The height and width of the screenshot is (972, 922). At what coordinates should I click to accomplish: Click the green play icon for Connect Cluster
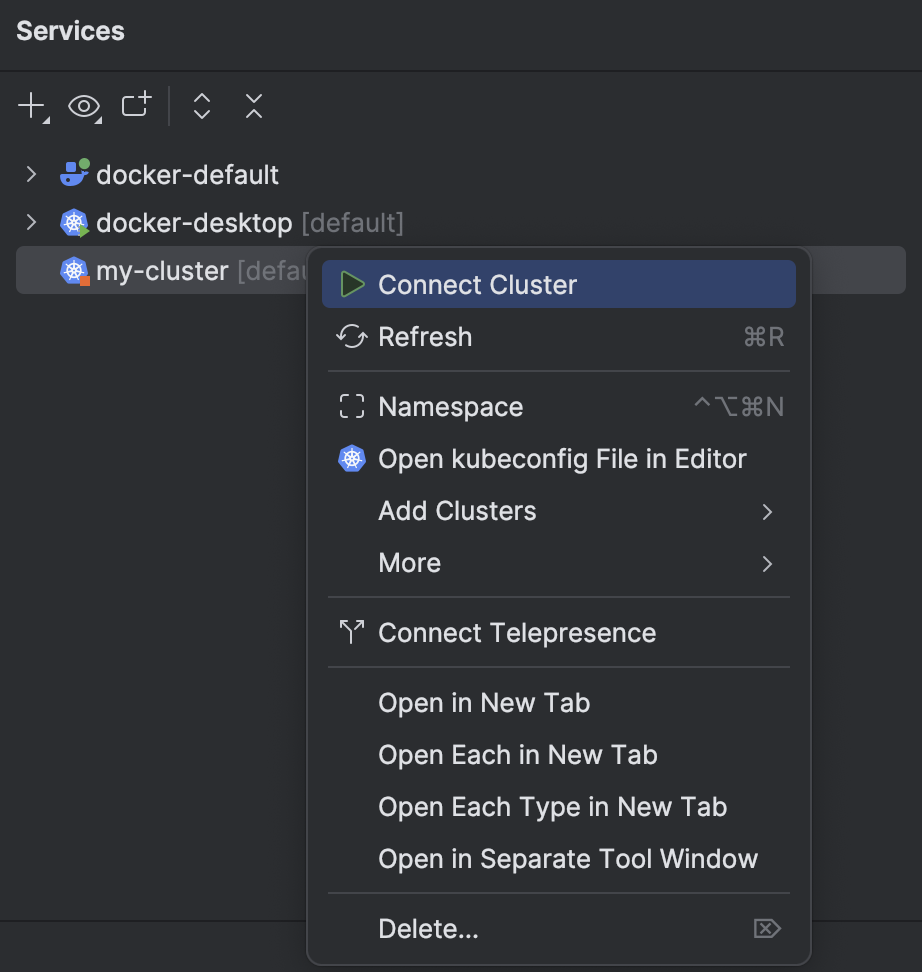click(352, 283)
